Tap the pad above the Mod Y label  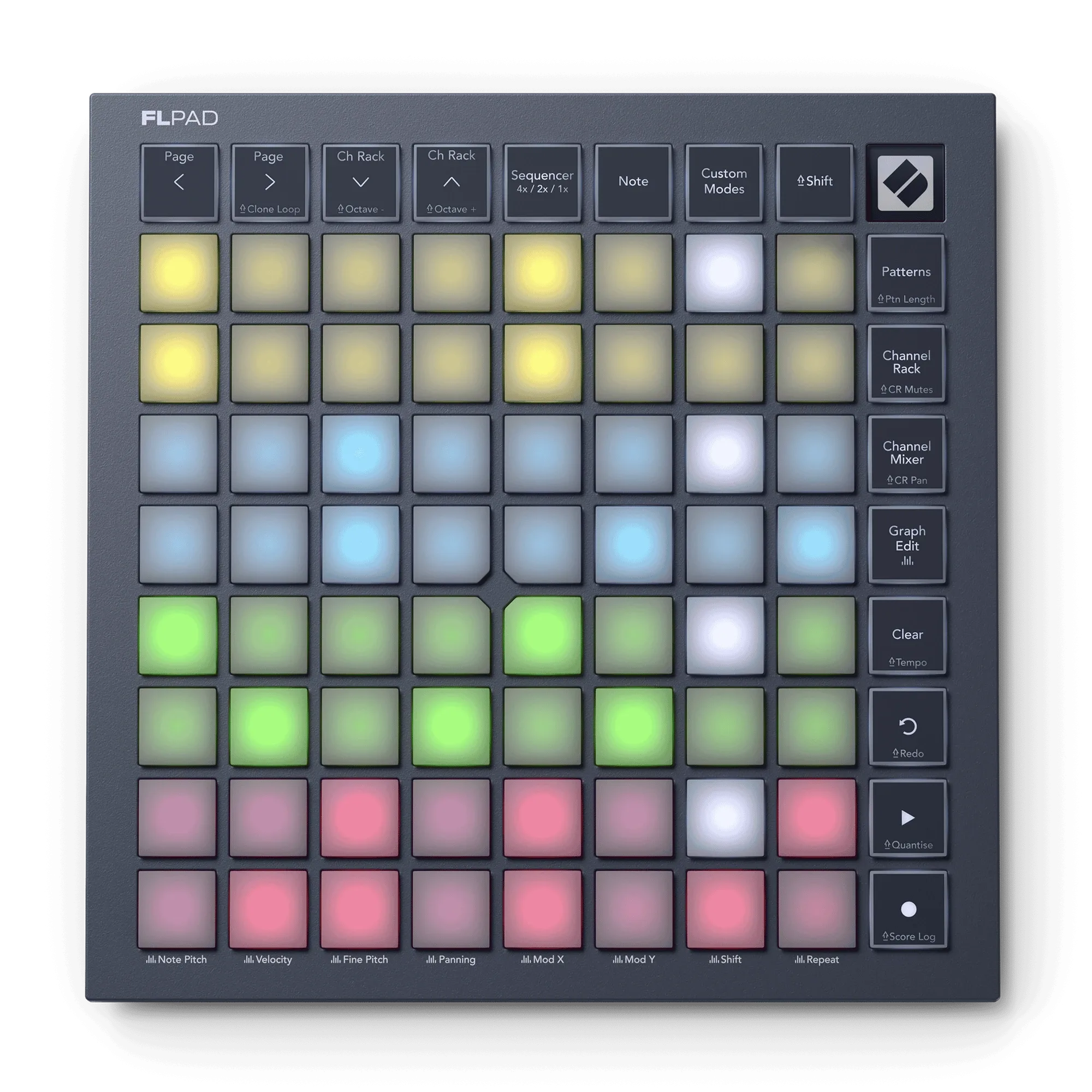[634, 910]
